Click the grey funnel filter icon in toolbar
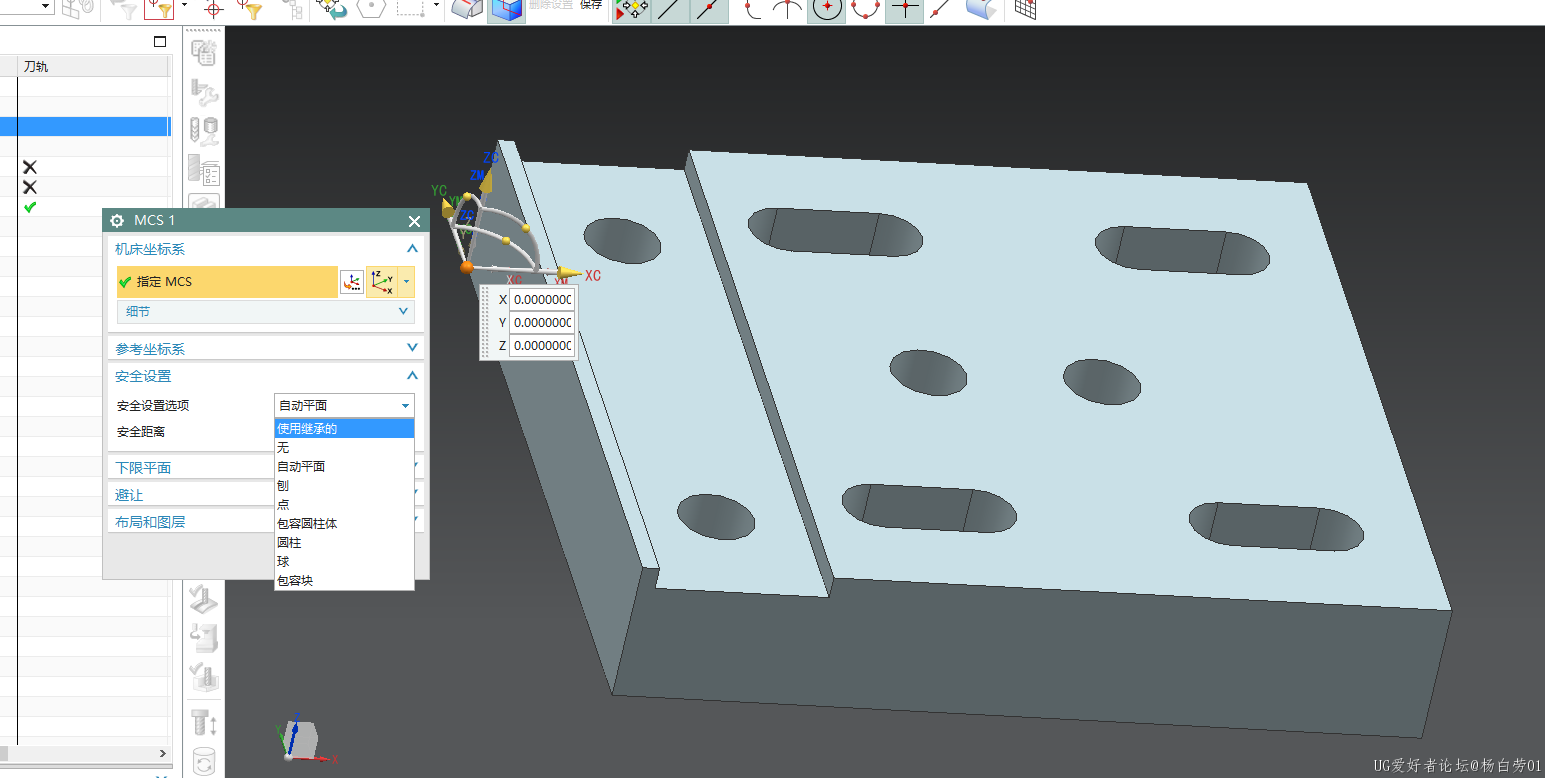 (122, 10)
